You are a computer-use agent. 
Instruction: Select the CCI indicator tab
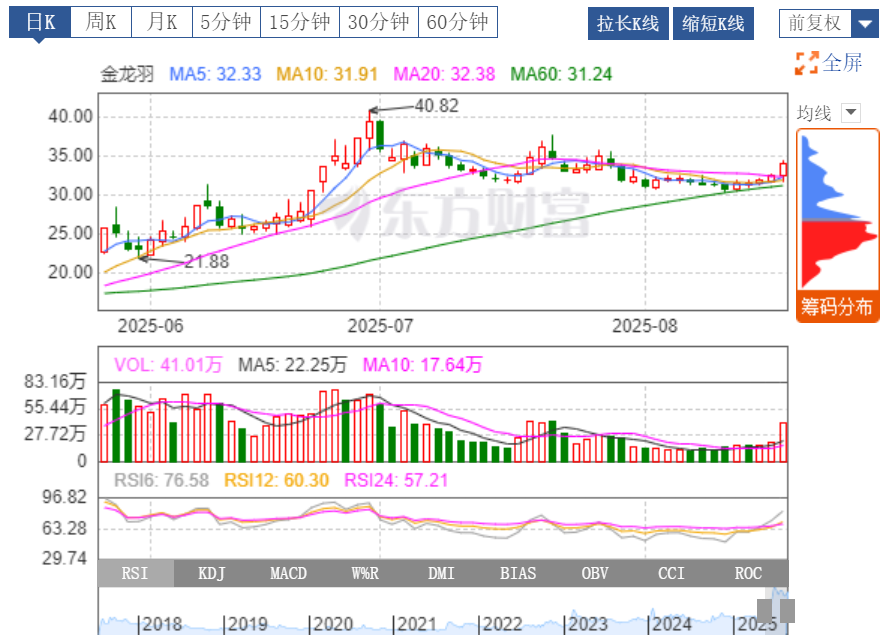pos(671,574)
